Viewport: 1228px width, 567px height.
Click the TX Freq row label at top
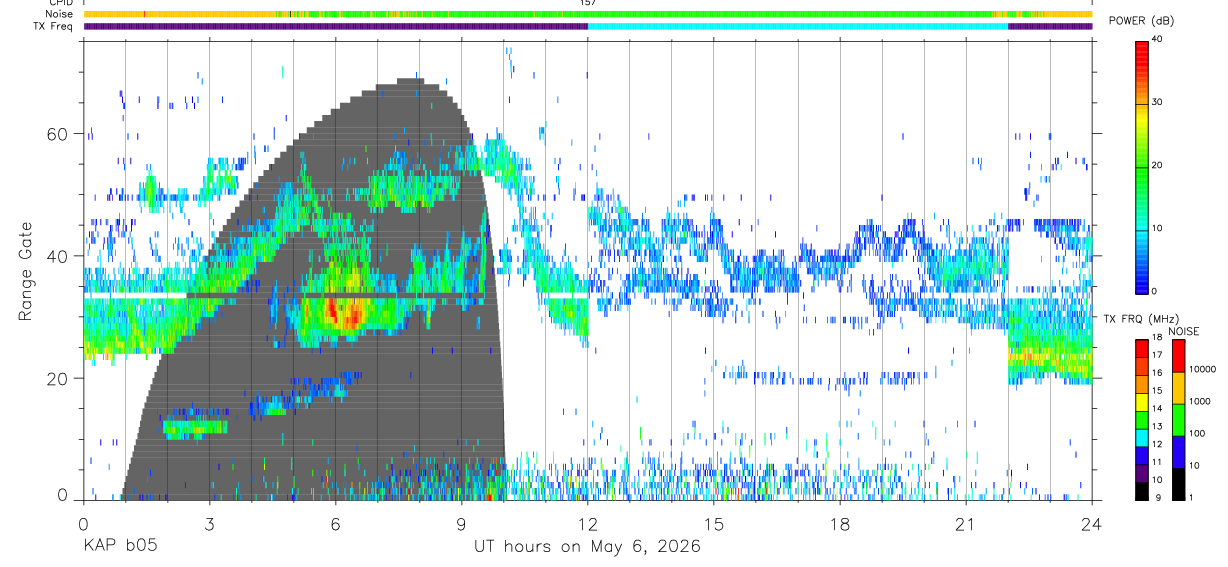coord(53,26)
